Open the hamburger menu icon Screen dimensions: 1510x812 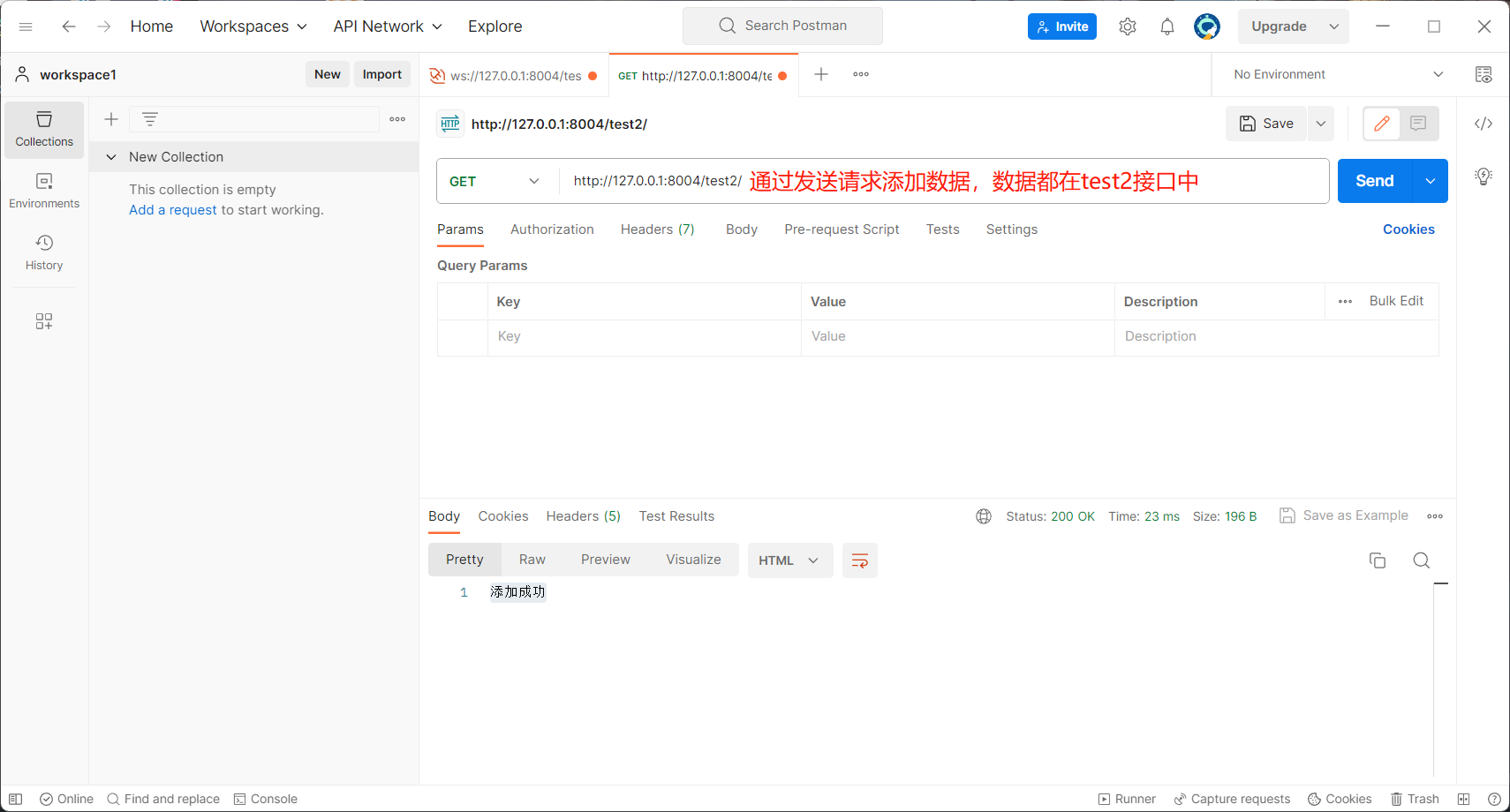[x=26, y=26]
